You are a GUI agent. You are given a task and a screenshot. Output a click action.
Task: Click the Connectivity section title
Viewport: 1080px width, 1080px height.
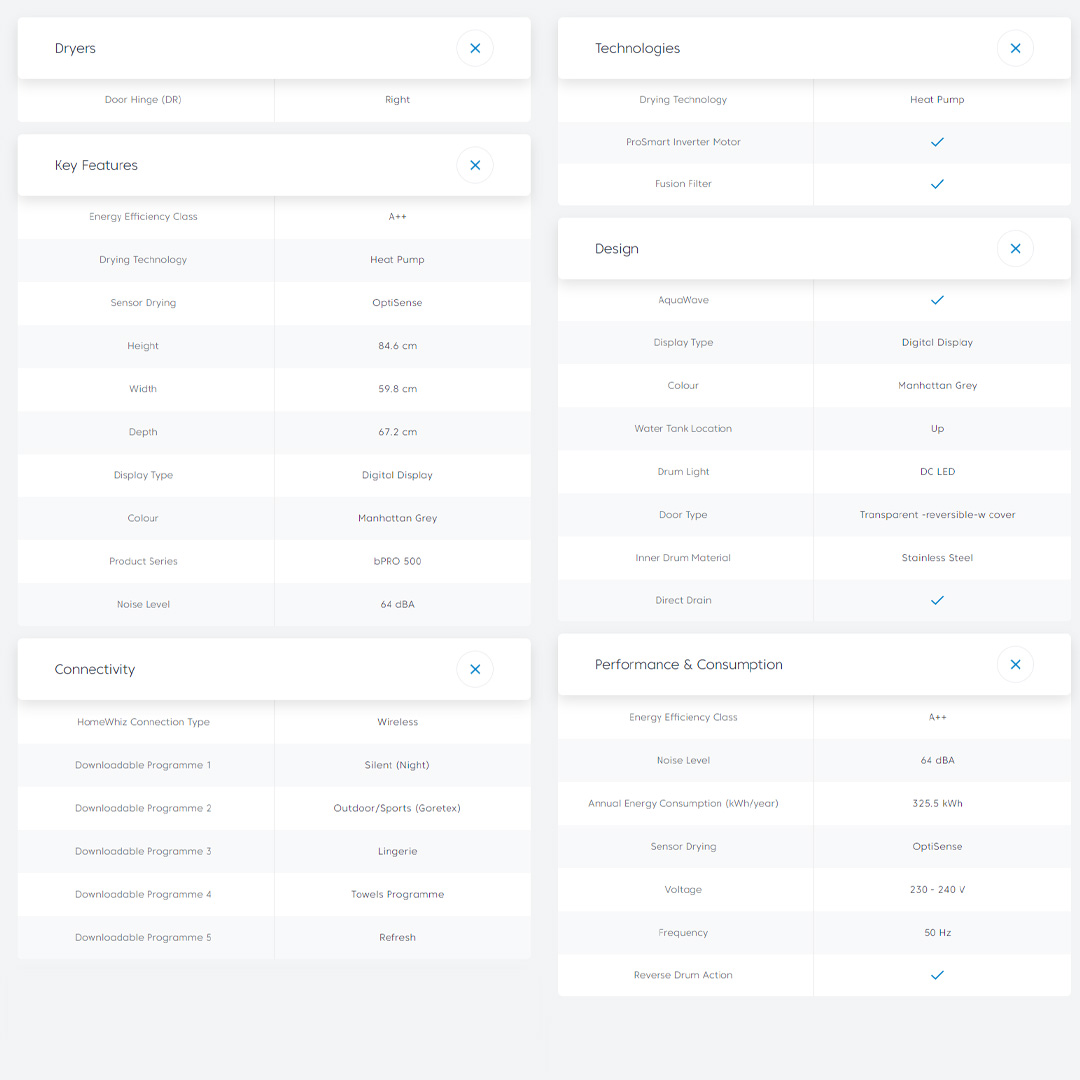pyautogui.click(x=95, y=669)
